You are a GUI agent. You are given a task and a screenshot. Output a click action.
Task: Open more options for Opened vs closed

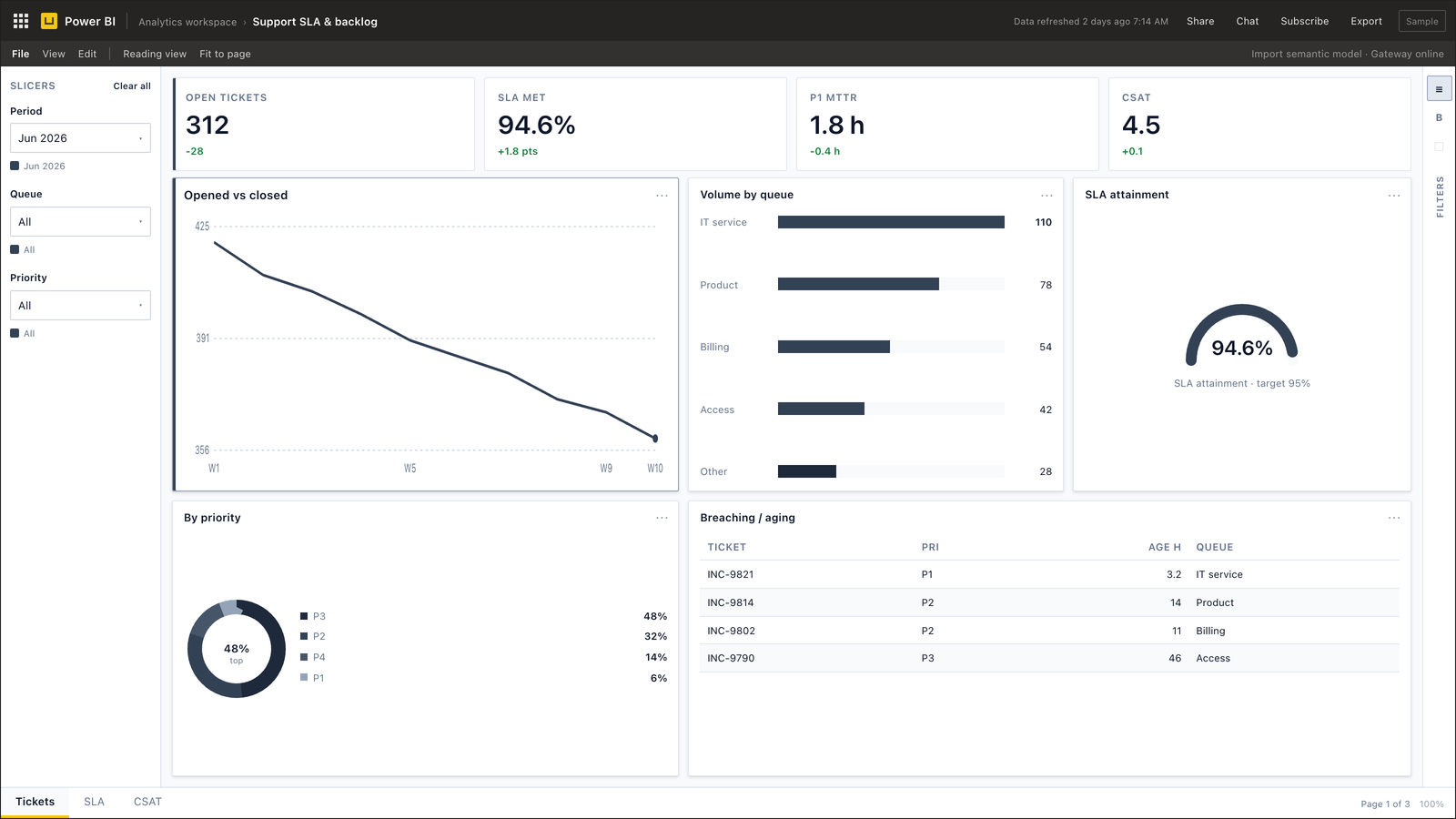tap(662, 196)
